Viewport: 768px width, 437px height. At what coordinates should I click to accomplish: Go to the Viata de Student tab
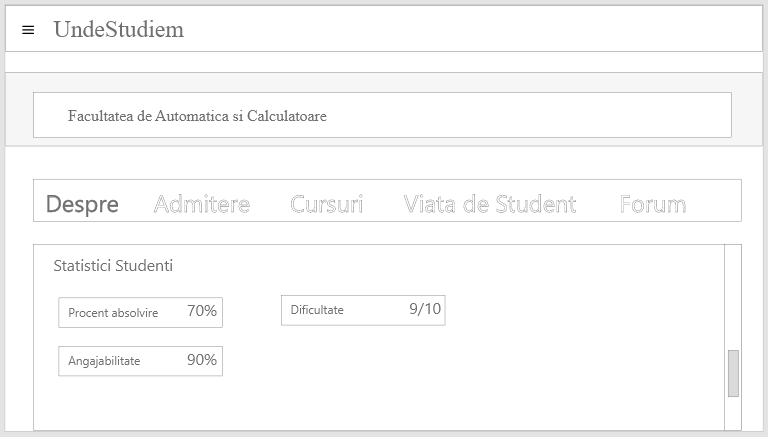click(x=490, y=205)
